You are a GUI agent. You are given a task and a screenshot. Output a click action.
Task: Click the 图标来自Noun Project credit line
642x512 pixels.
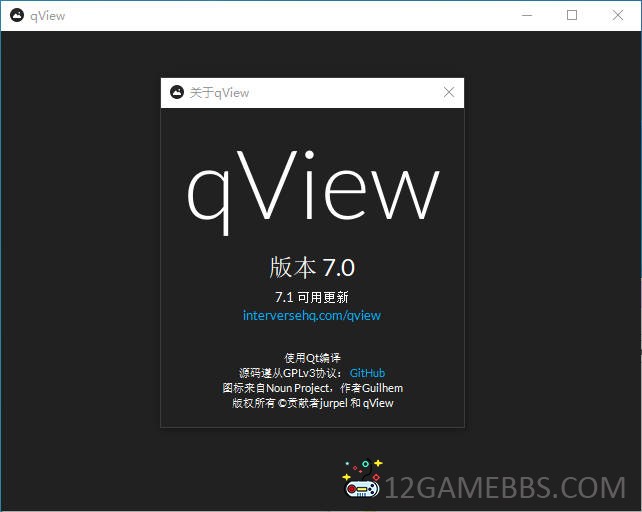pyautogui.click(x=312, y=388)
